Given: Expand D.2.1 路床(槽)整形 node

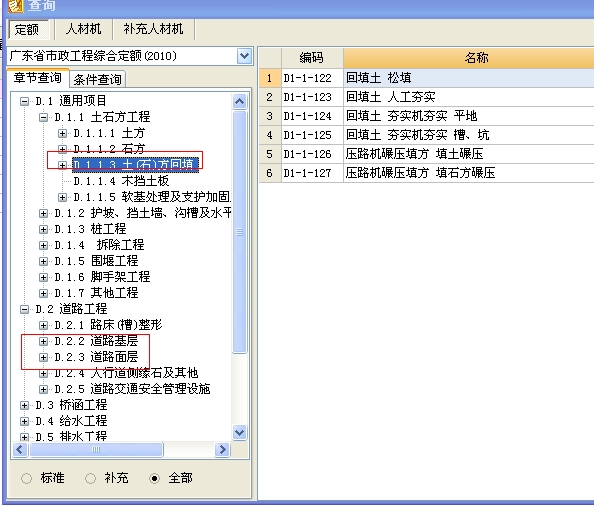Looking at the screenshot, I should 44,325.
